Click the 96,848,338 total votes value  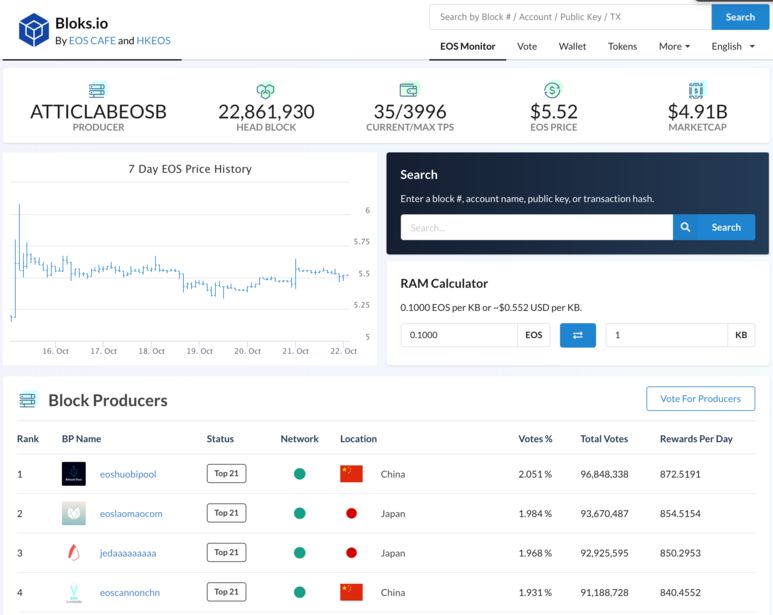(x=604, y=474)
